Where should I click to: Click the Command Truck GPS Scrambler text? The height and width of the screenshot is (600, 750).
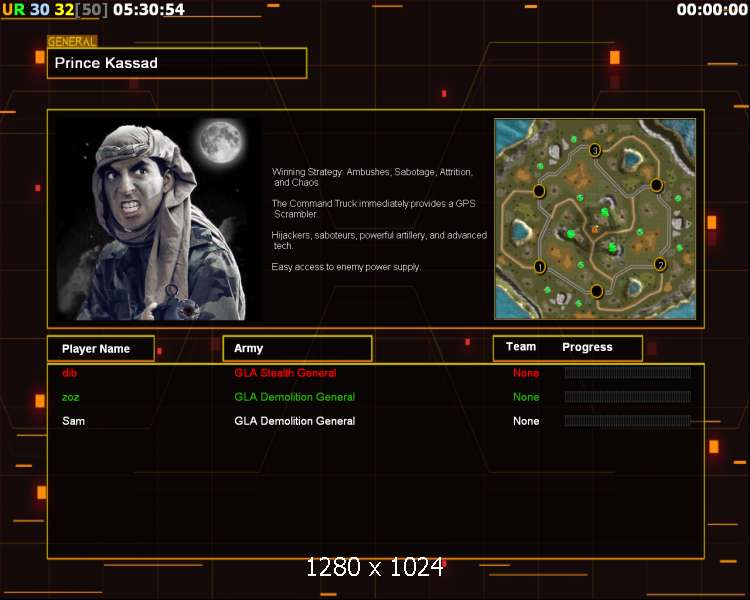374,209
